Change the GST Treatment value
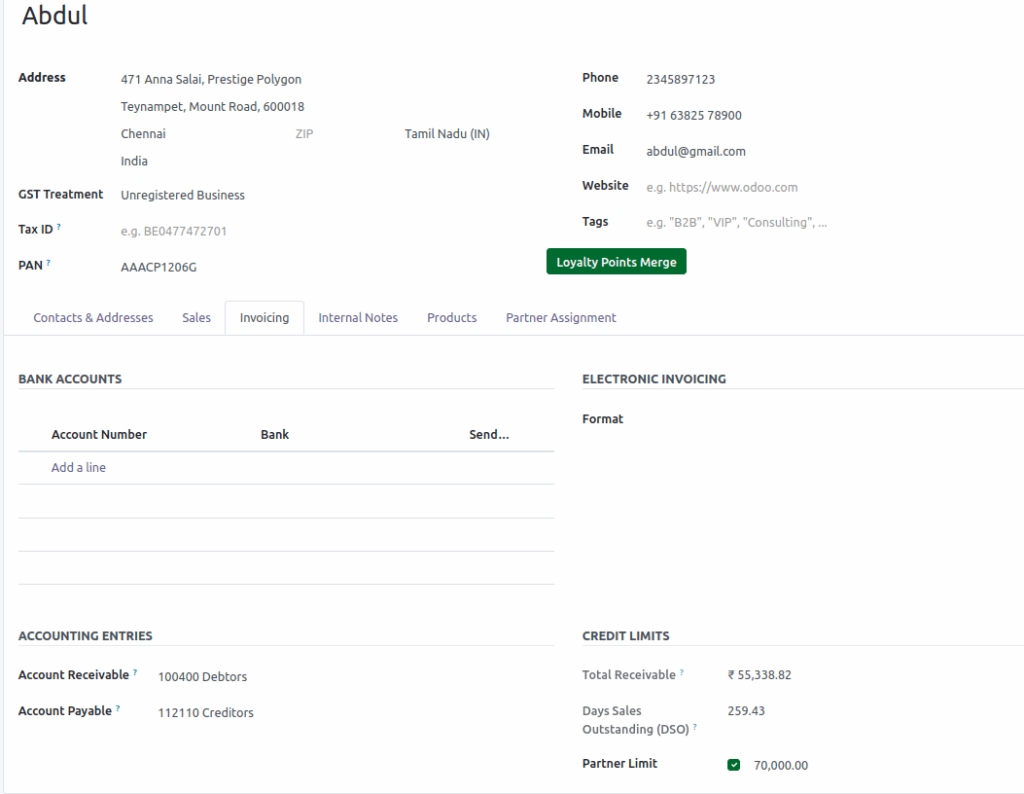This screenshot has width=1024, height=794. 182,195
